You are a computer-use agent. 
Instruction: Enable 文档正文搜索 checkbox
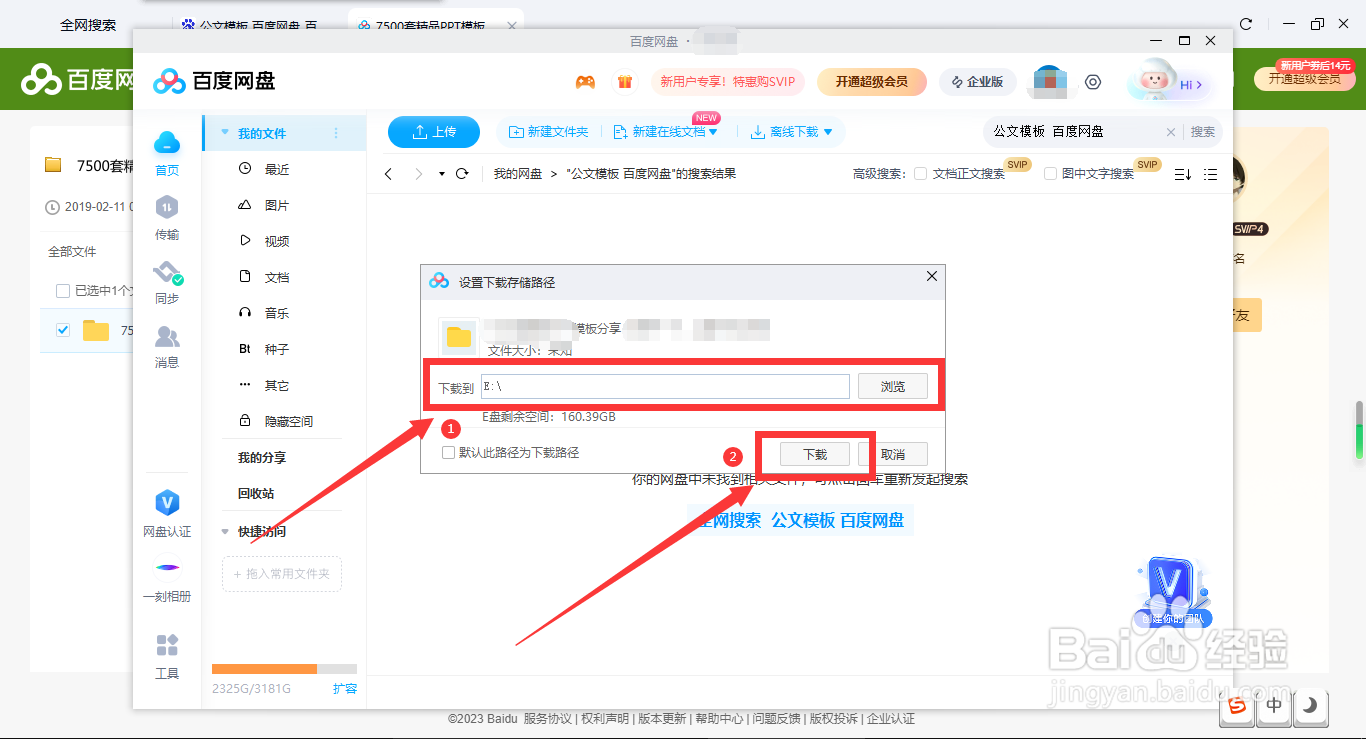pos(921,173)
